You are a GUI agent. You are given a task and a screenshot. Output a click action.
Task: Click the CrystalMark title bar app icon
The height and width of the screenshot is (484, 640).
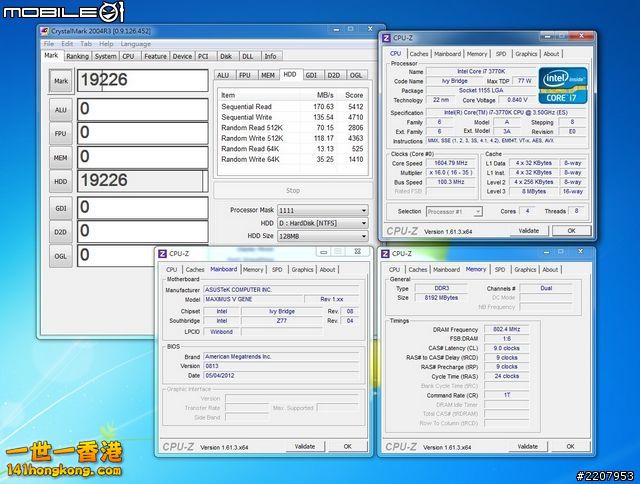(44, 31)
